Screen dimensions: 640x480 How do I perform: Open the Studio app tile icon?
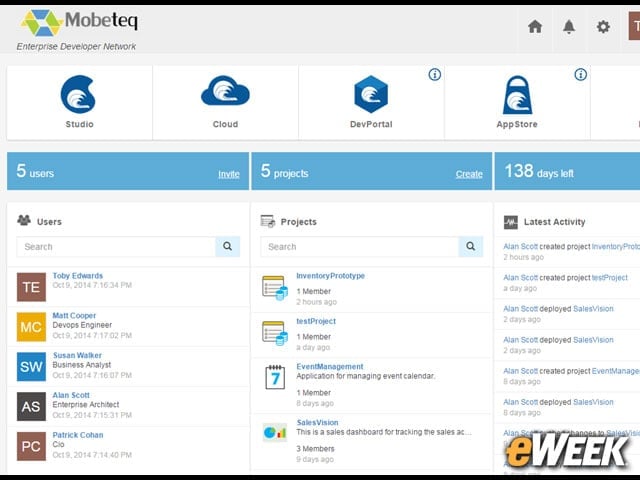78,94
